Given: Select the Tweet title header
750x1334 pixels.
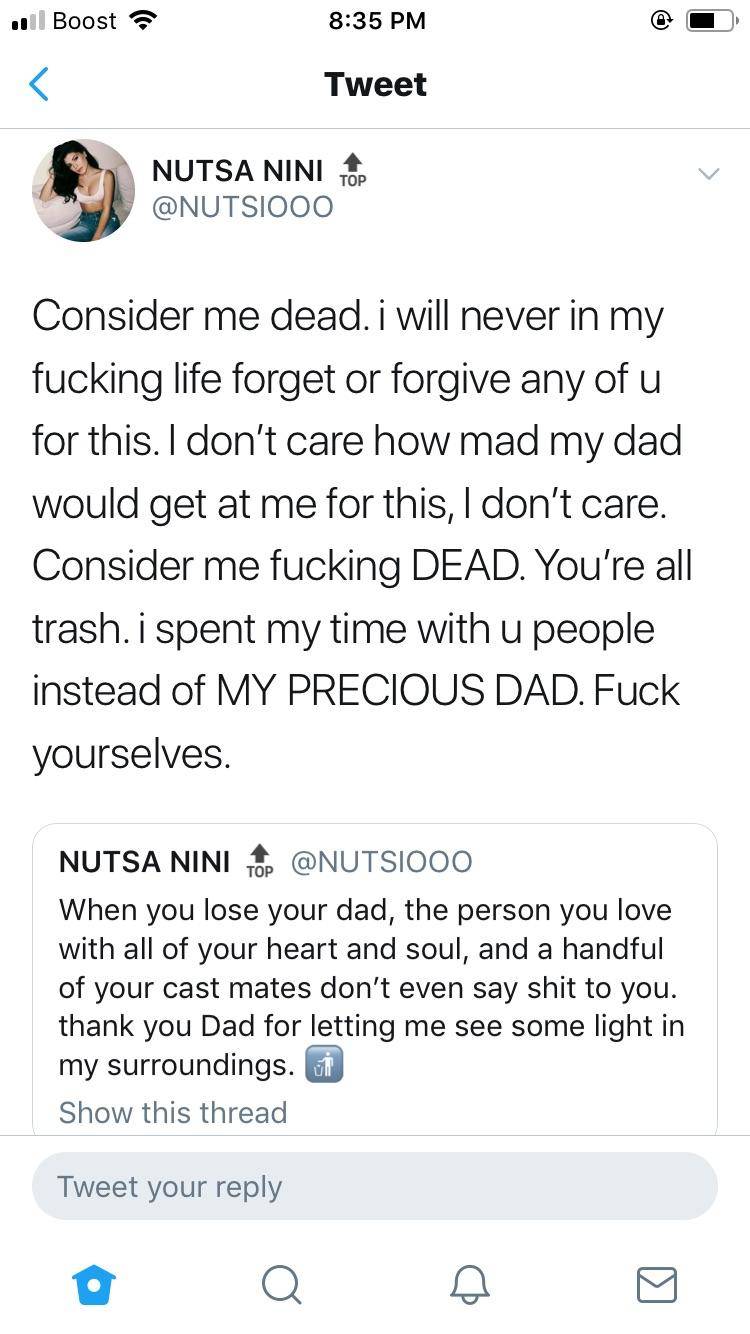Looking at the screenshot, I should [375, 84].
